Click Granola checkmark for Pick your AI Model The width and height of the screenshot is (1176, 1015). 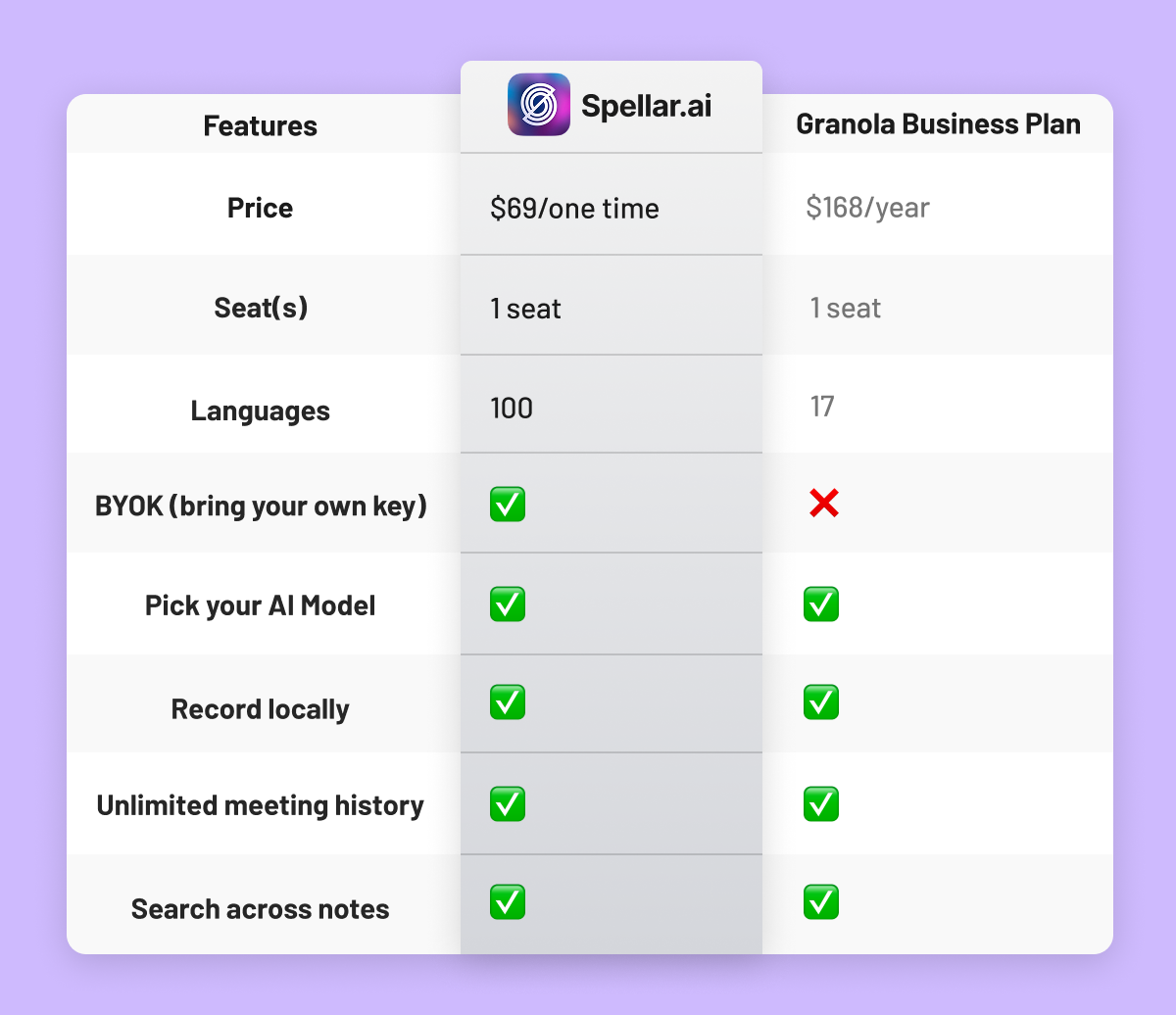[821, 604]
